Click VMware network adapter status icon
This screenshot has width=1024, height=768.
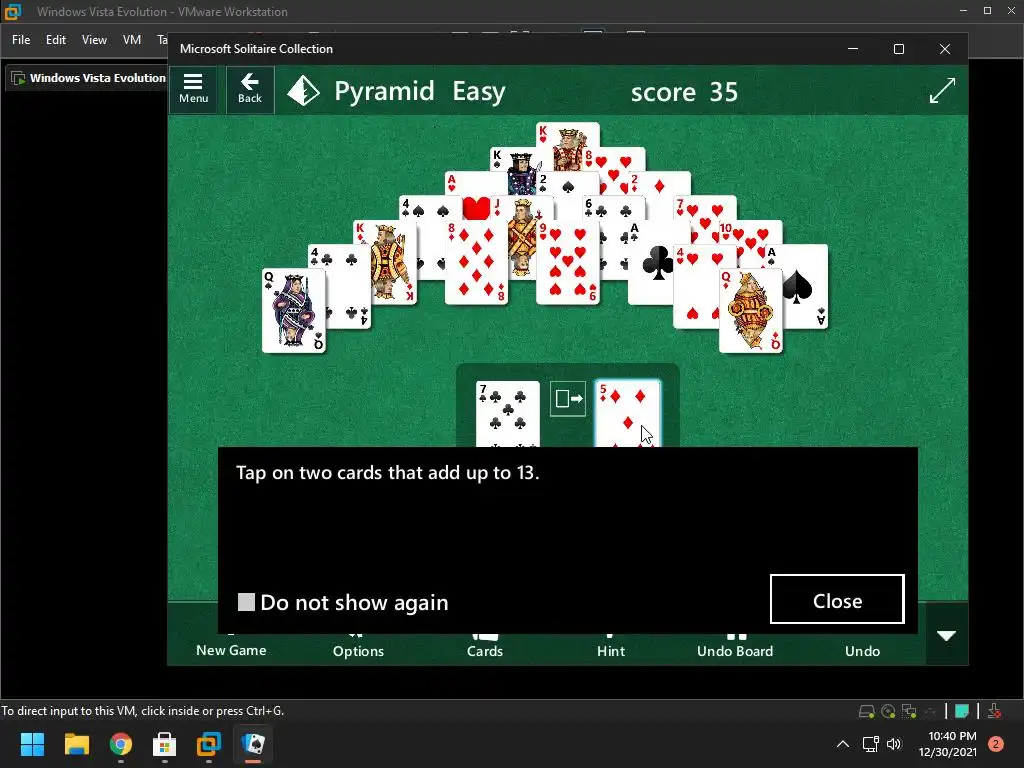pyautogui.click(x=909, y=711)
